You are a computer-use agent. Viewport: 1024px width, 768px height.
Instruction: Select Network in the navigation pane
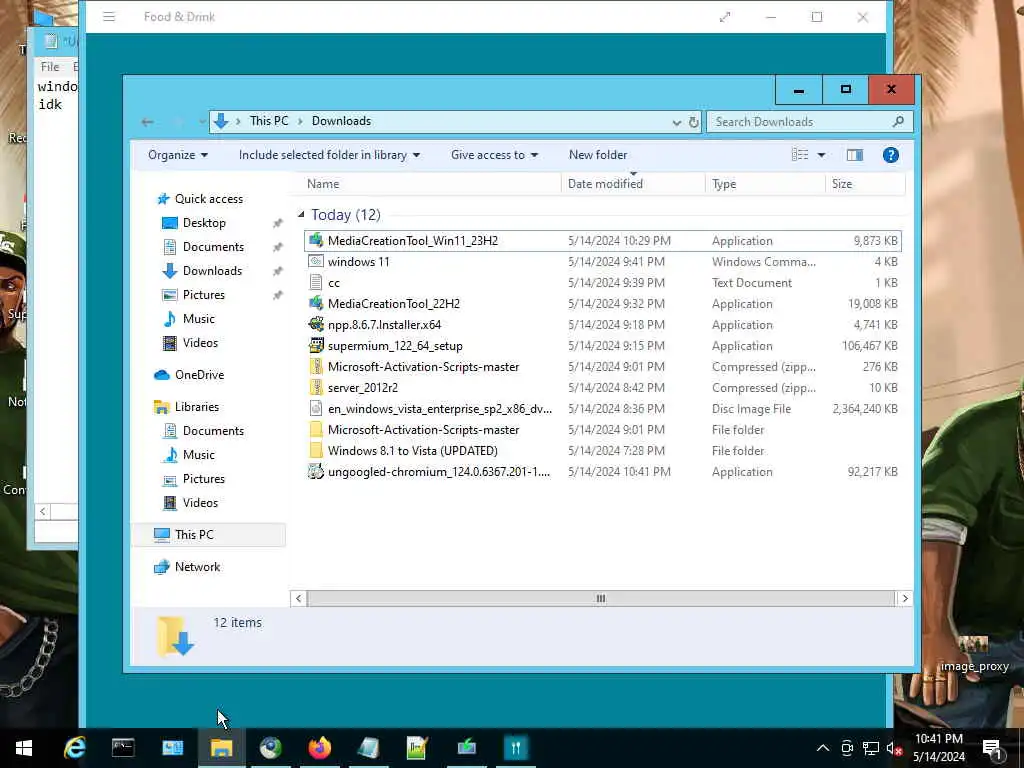tap(197, 566)
